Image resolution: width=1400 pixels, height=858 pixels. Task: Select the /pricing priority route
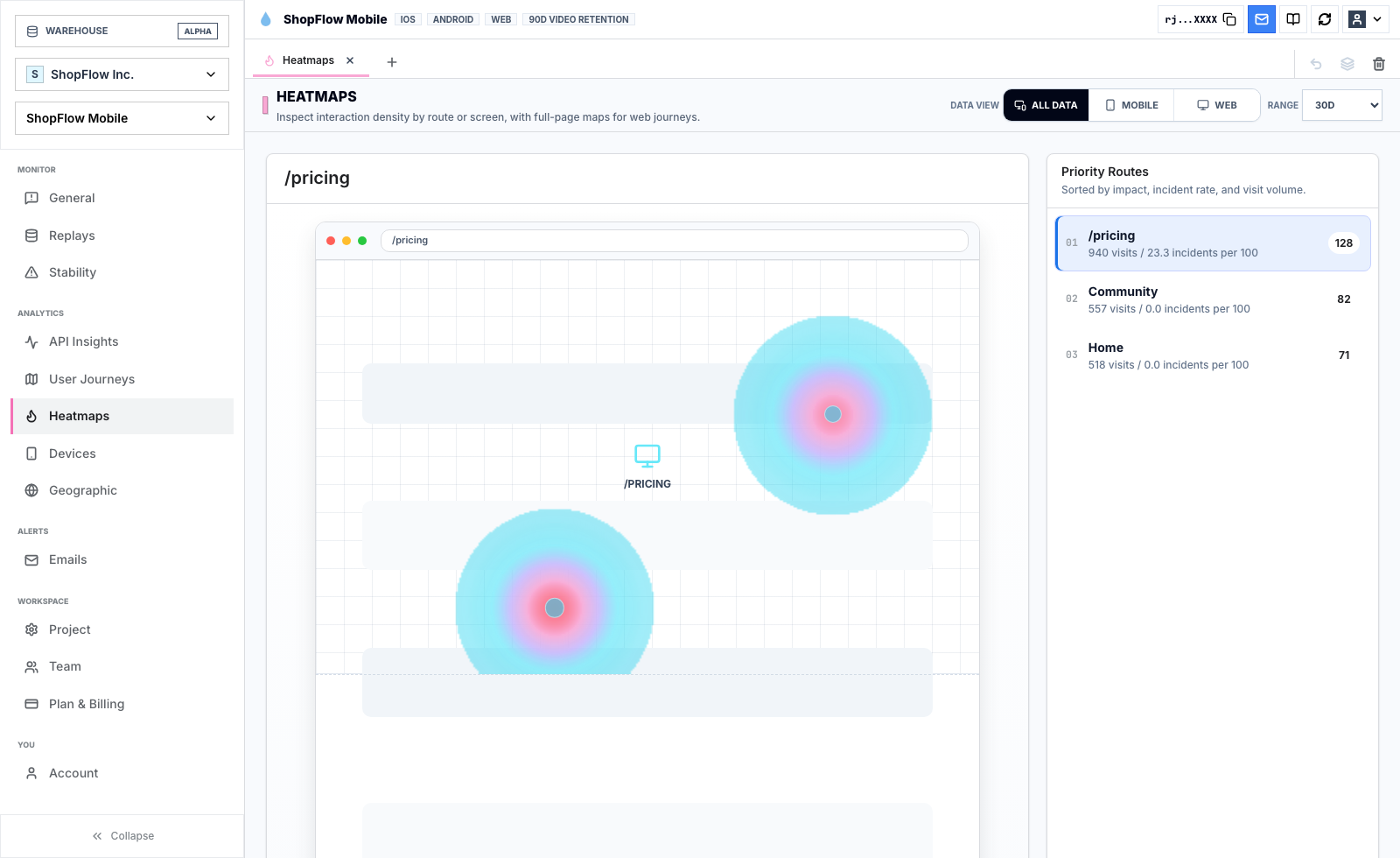pyautogui.click(x=1213, y=243)
